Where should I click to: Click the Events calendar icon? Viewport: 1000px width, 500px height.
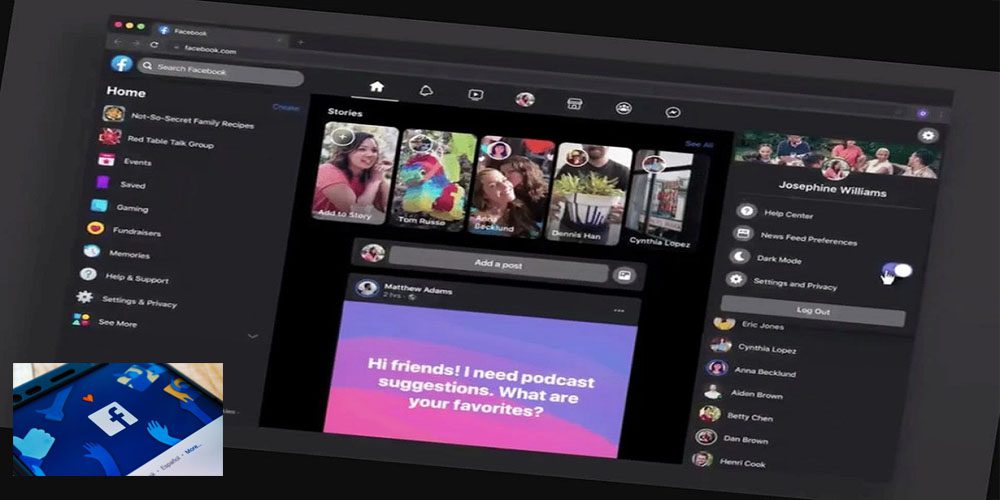coord(106,159)
